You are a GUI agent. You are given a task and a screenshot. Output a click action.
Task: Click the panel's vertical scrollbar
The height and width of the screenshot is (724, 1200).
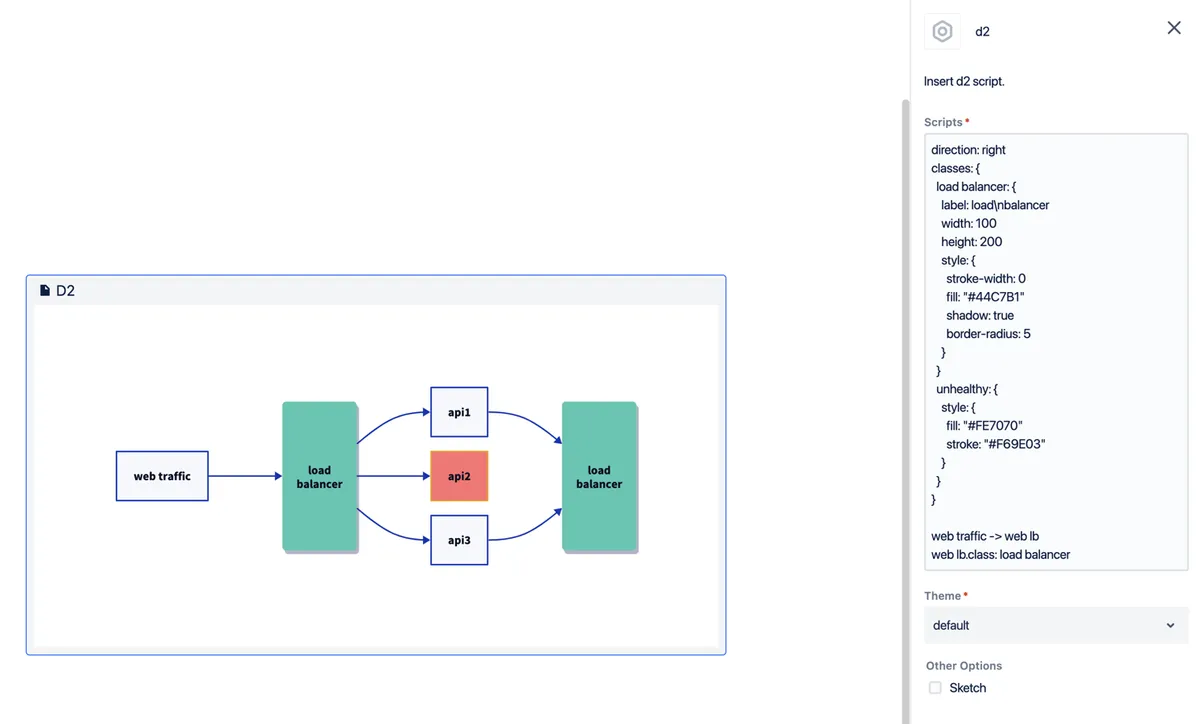pyautogui.click(x=906, y=410)
